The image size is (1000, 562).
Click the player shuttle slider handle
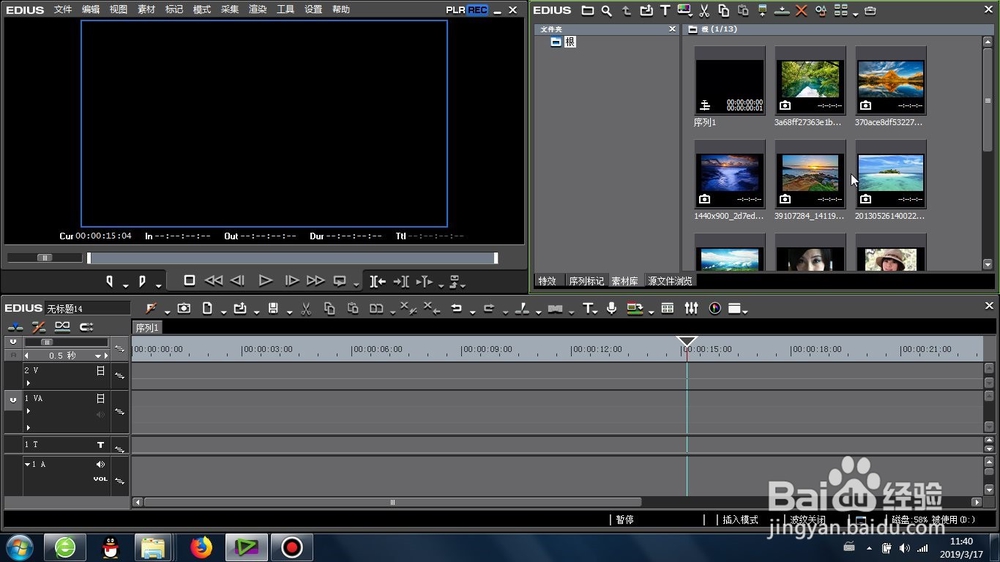[x=44, y=258]
